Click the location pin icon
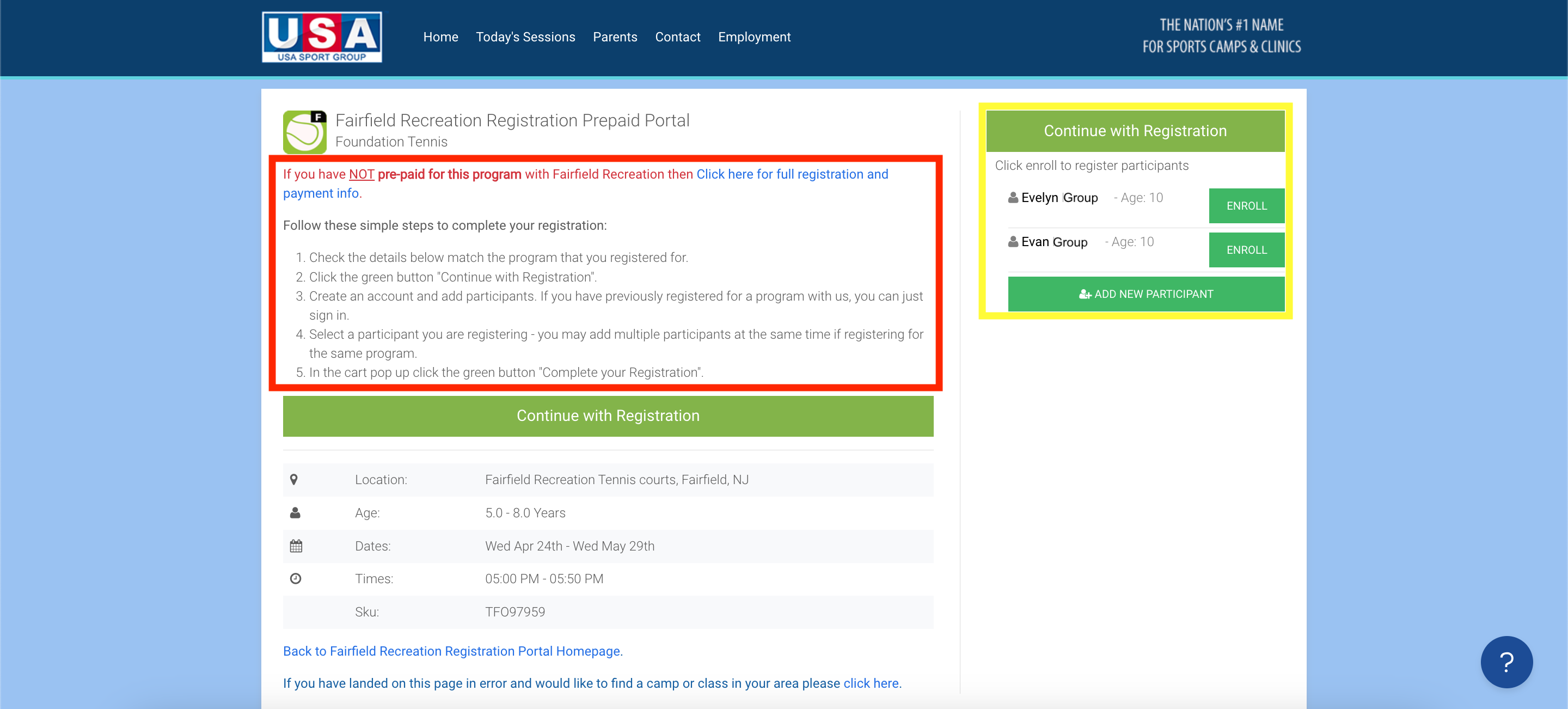The height and width of the screenshot is (709, 1568). (294, 480)
